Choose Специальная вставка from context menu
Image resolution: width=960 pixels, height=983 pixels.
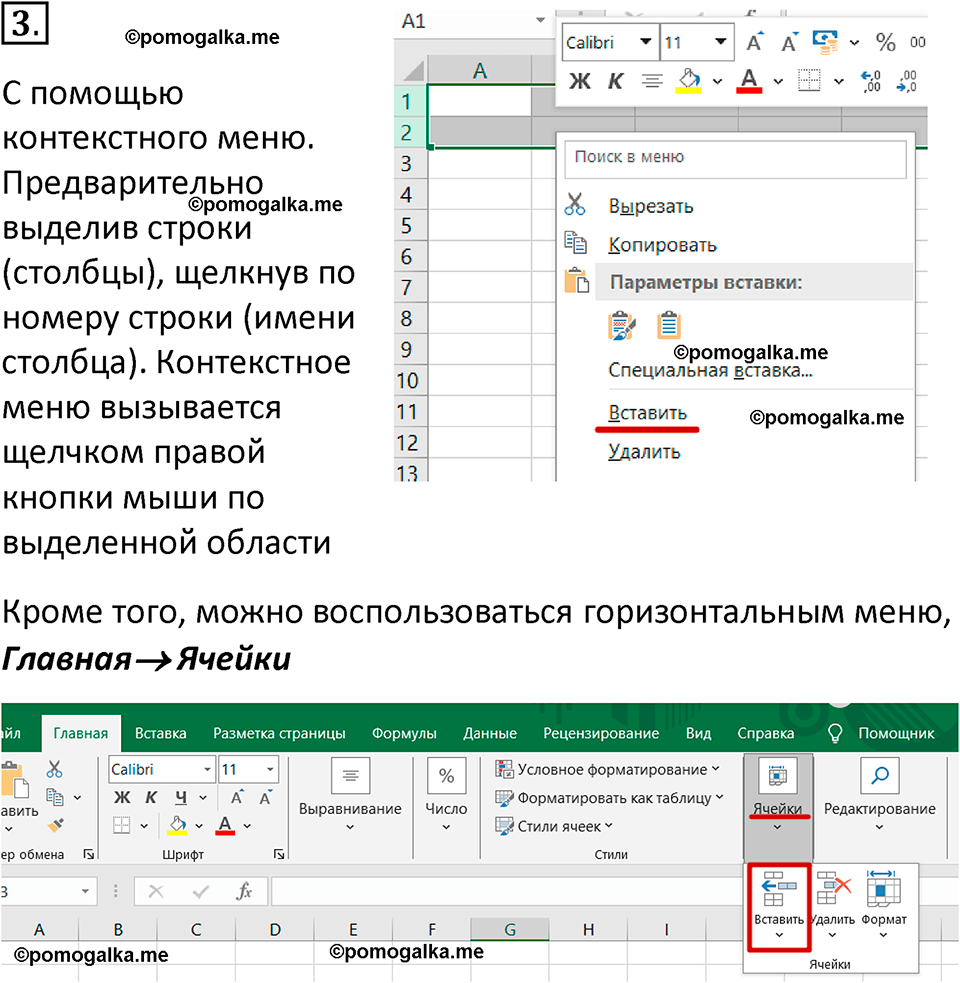click(710, 370)
